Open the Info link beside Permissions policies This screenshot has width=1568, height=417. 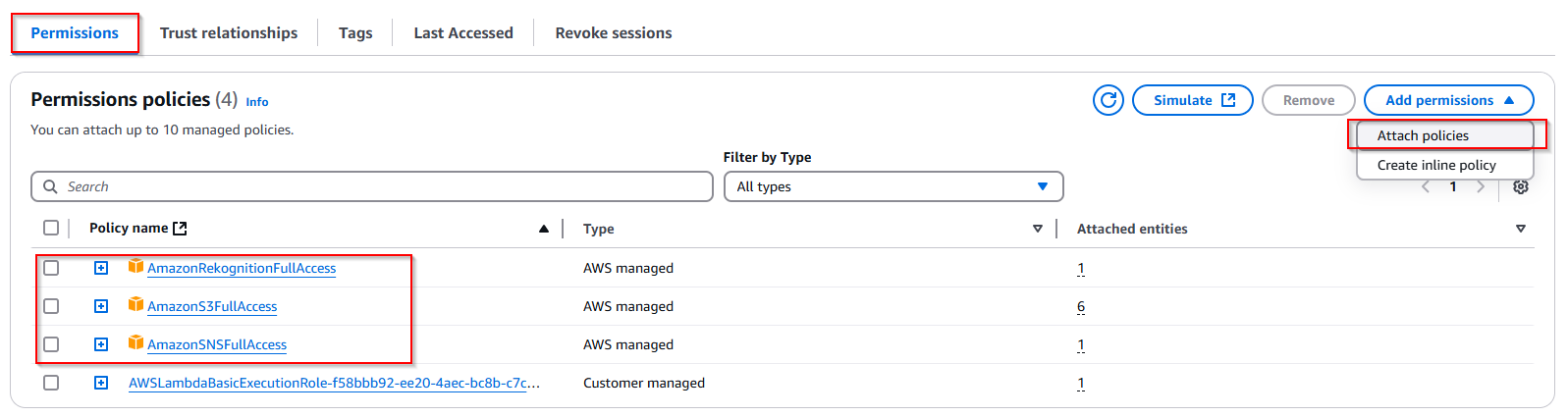pos(257,102)
